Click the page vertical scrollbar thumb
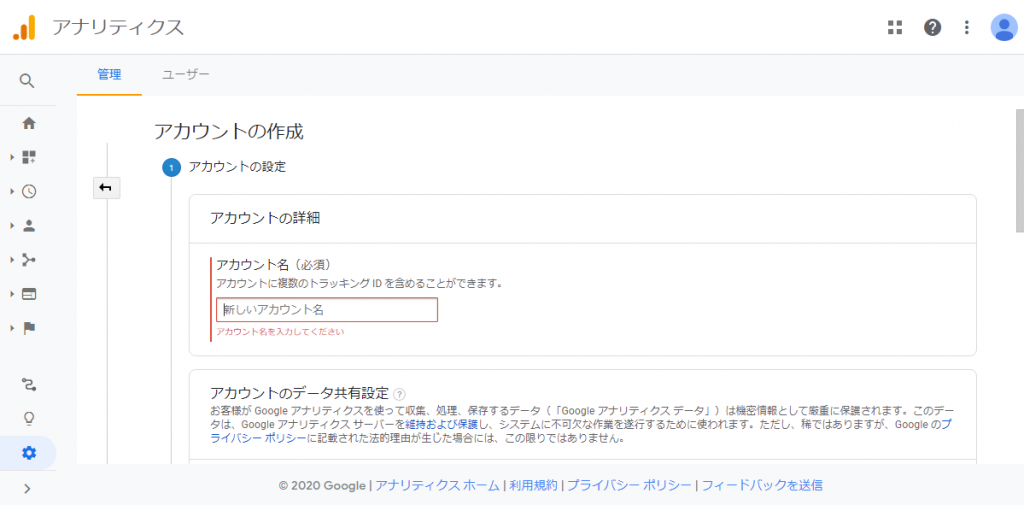 [1019, 171]
